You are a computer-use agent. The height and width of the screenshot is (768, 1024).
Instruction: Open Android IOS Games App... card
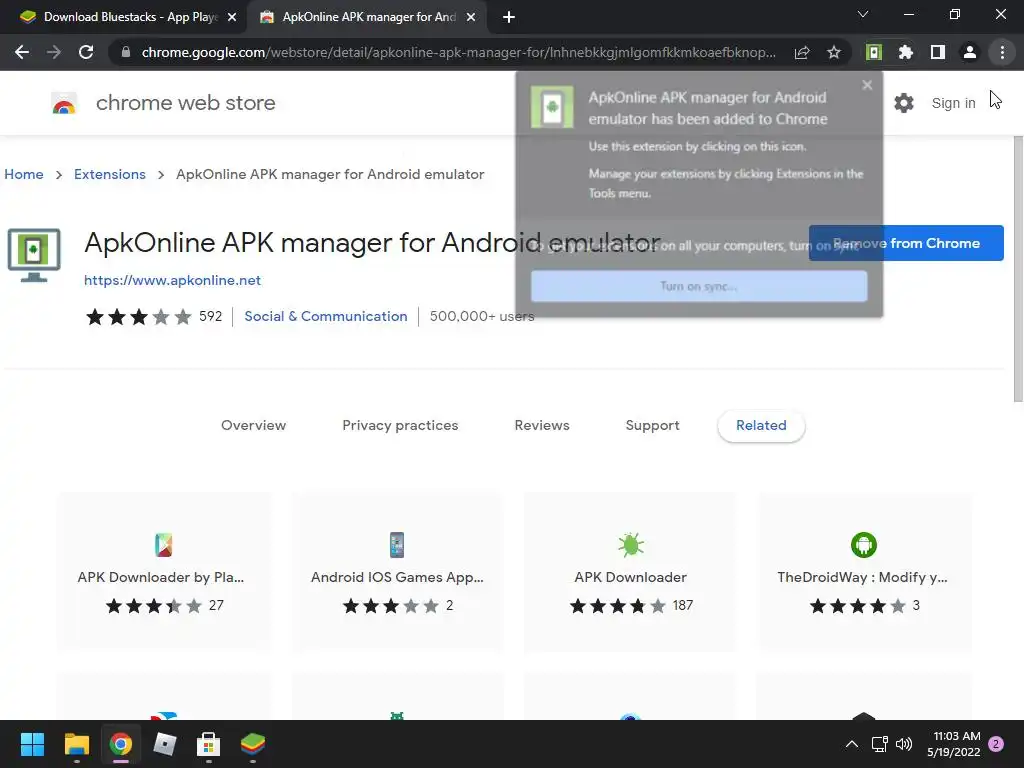pyautogui.click(x=397, y=572)
